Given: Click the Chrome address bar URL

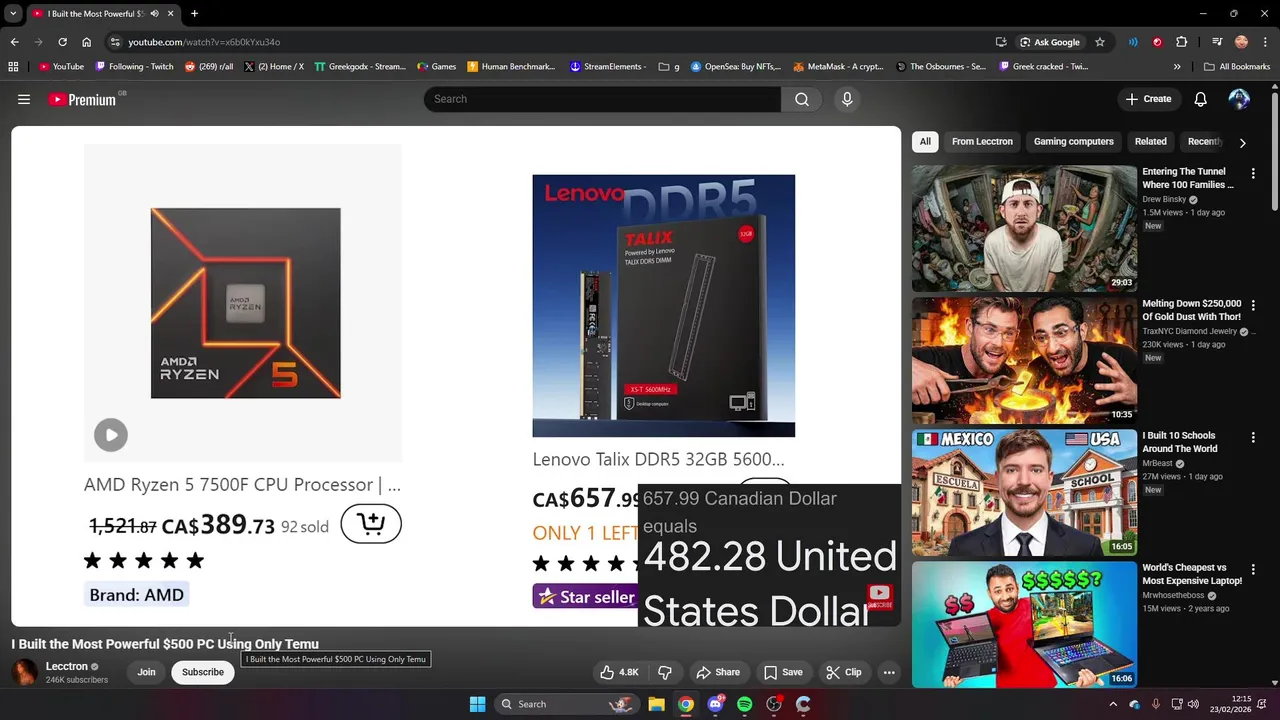Looking at the screenshot, I should (x=204, y=42).
